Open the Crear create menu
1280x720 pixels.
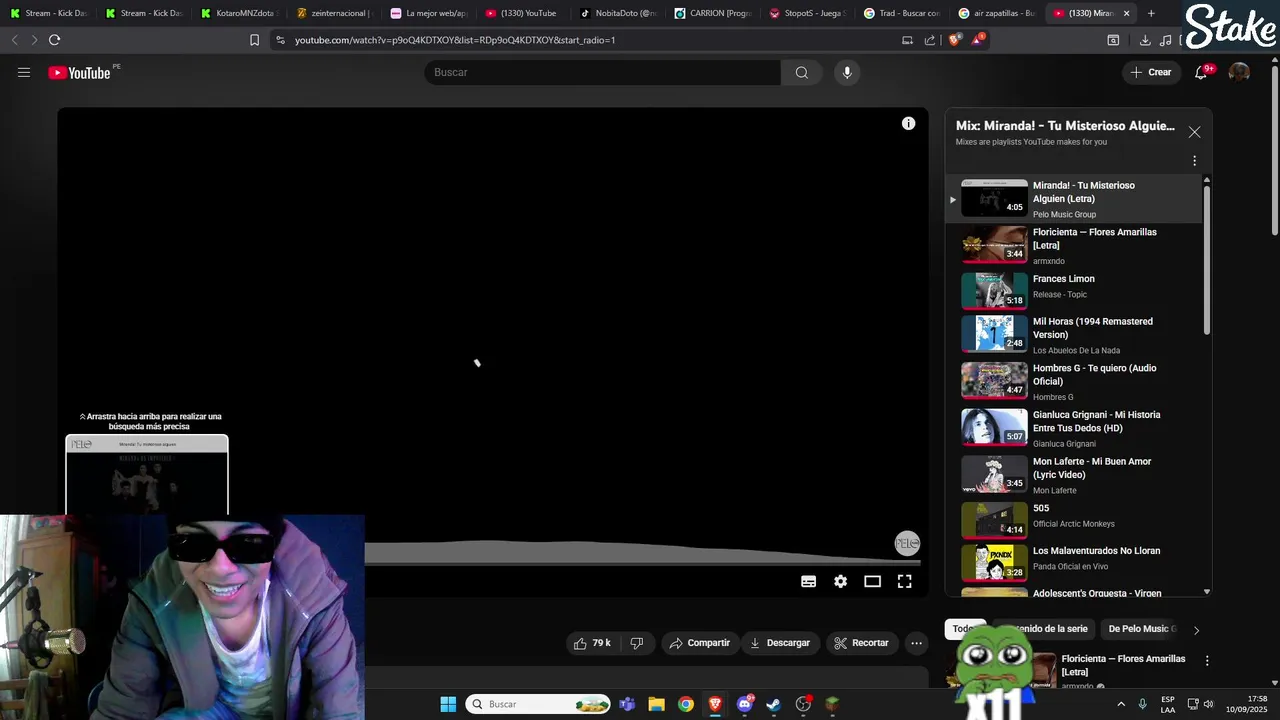tap(1151, 72)
